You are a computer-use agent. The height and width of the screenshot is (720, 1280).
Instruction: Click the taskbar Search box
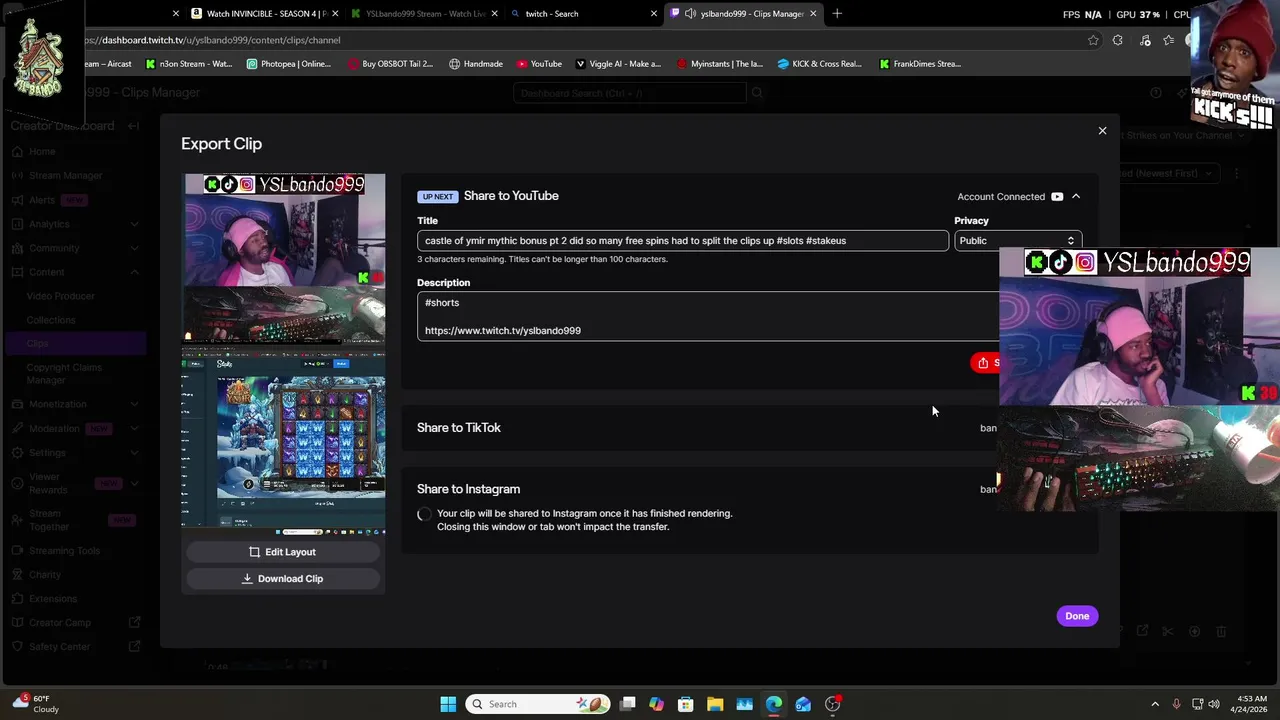(540, 704)
